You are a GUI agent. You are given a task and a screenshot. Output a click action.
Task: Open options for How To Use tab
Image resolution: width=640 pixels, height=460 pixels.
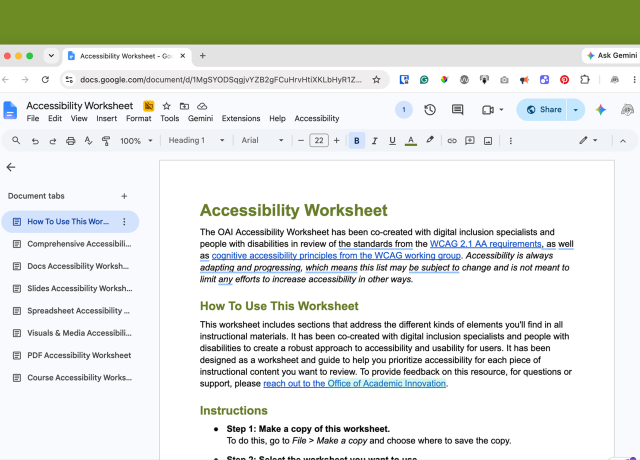point(124,222)
